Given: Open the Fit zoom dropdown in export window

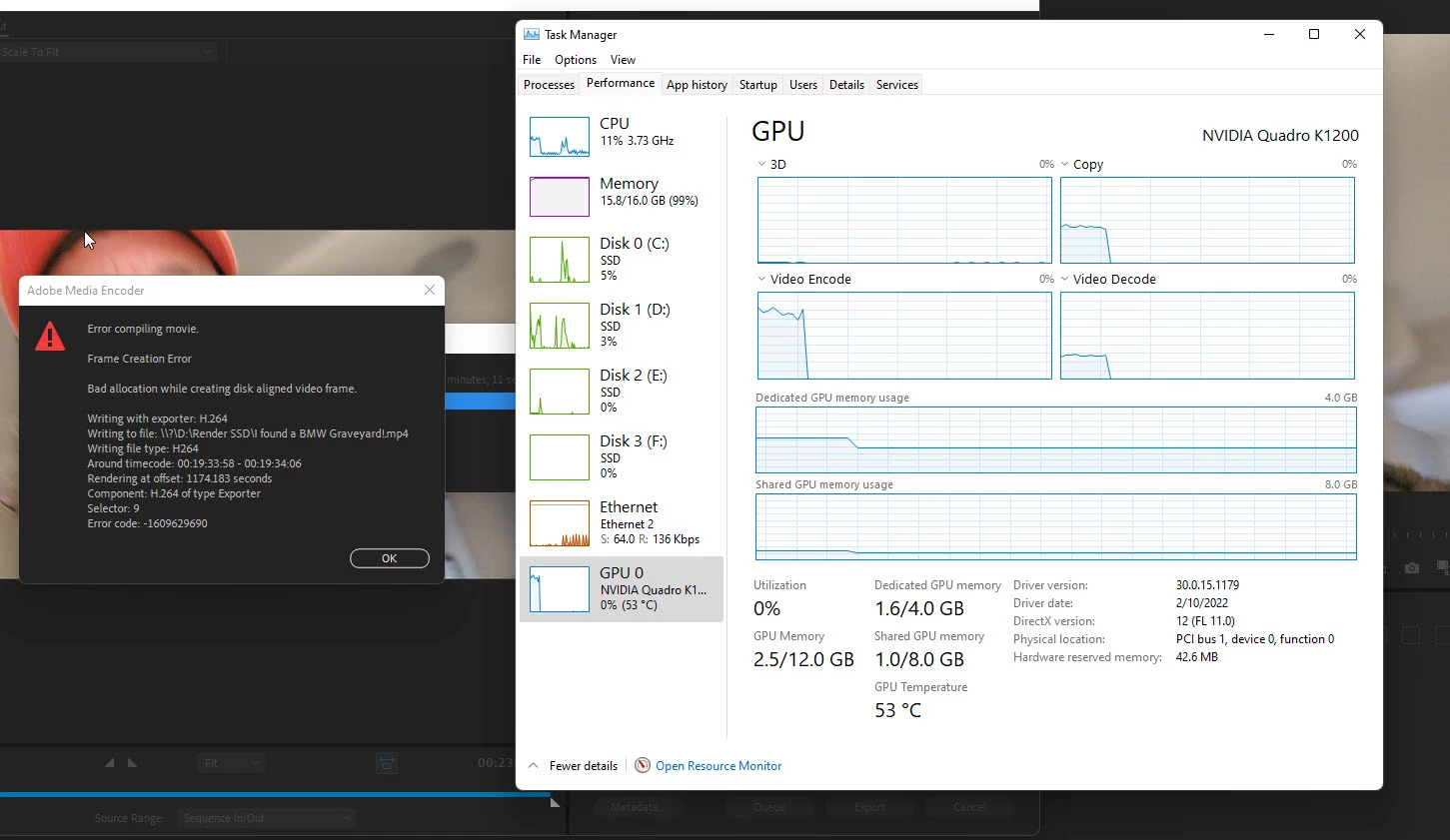Looking at the screenshot, I should 230,763.
